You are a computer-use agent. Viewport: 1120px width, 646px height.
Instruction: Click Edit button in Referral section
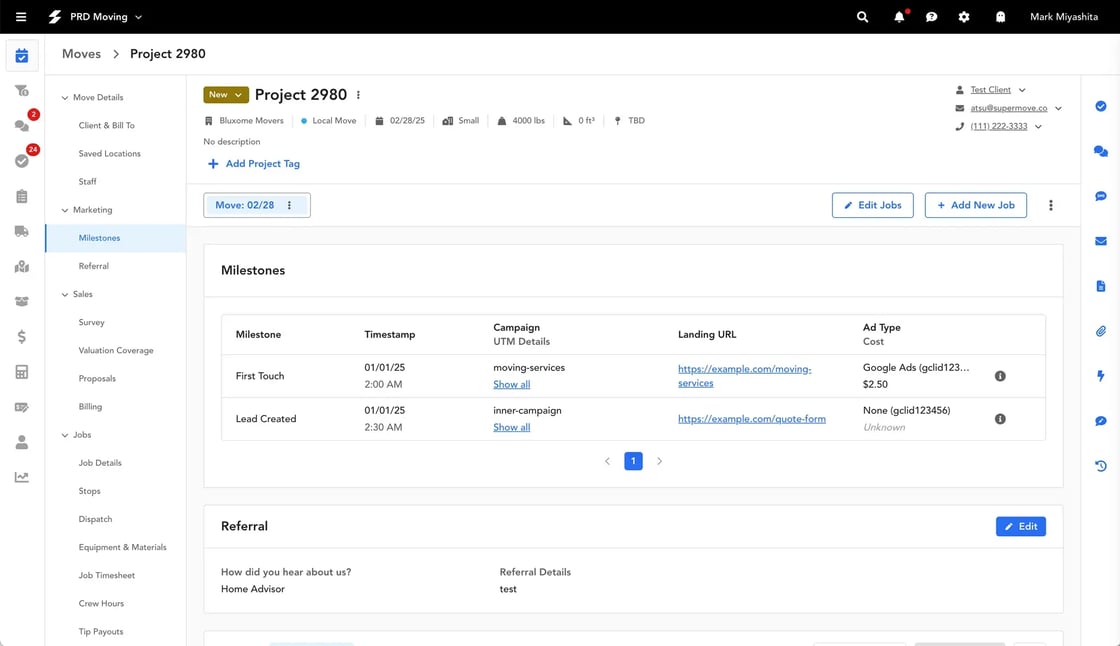coord(1021,527)
